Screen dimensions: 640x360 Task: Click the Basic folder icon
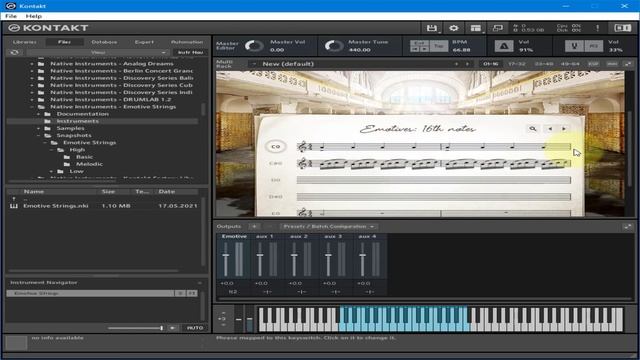click(x=67, y=157)
